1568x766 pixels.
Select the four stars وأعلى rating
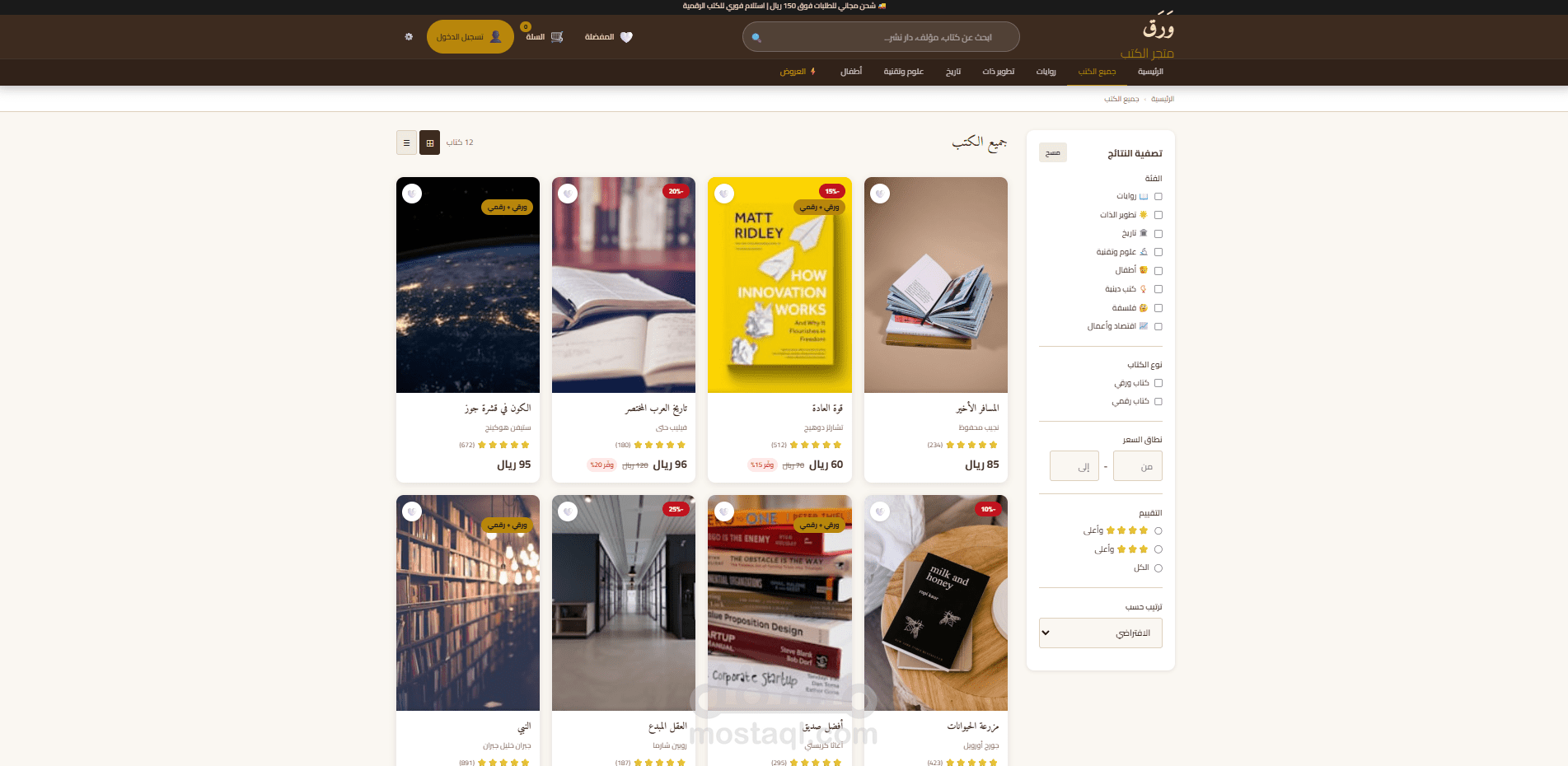tap(1158, 530)
